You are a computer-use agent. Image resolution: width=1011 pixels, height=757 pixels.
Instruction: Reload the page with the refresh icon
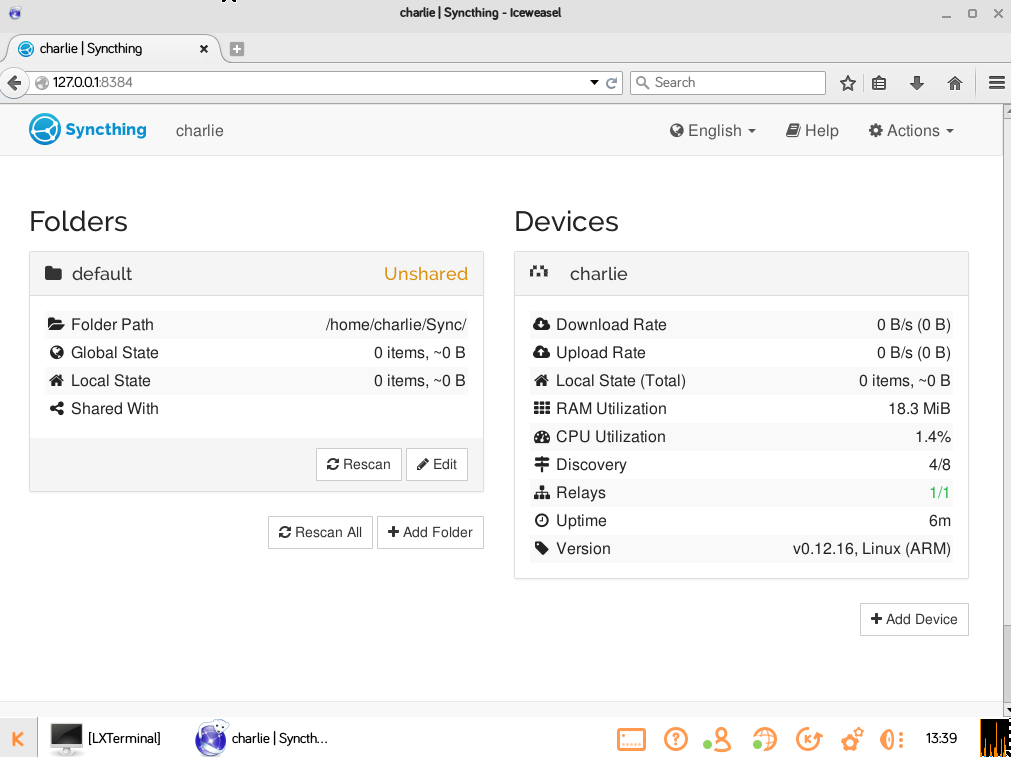[x=612, y=83]
